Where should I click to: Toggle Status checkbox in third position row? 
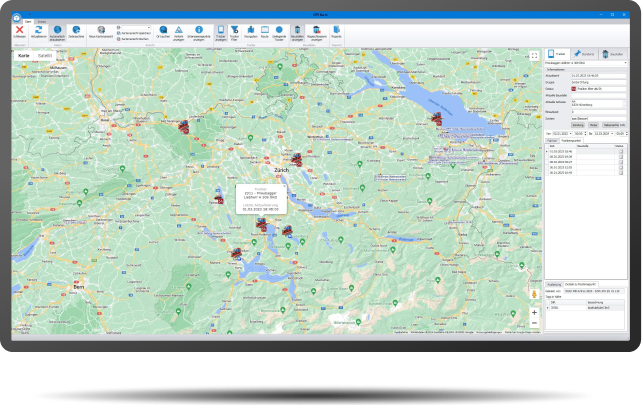click(621, 162)
